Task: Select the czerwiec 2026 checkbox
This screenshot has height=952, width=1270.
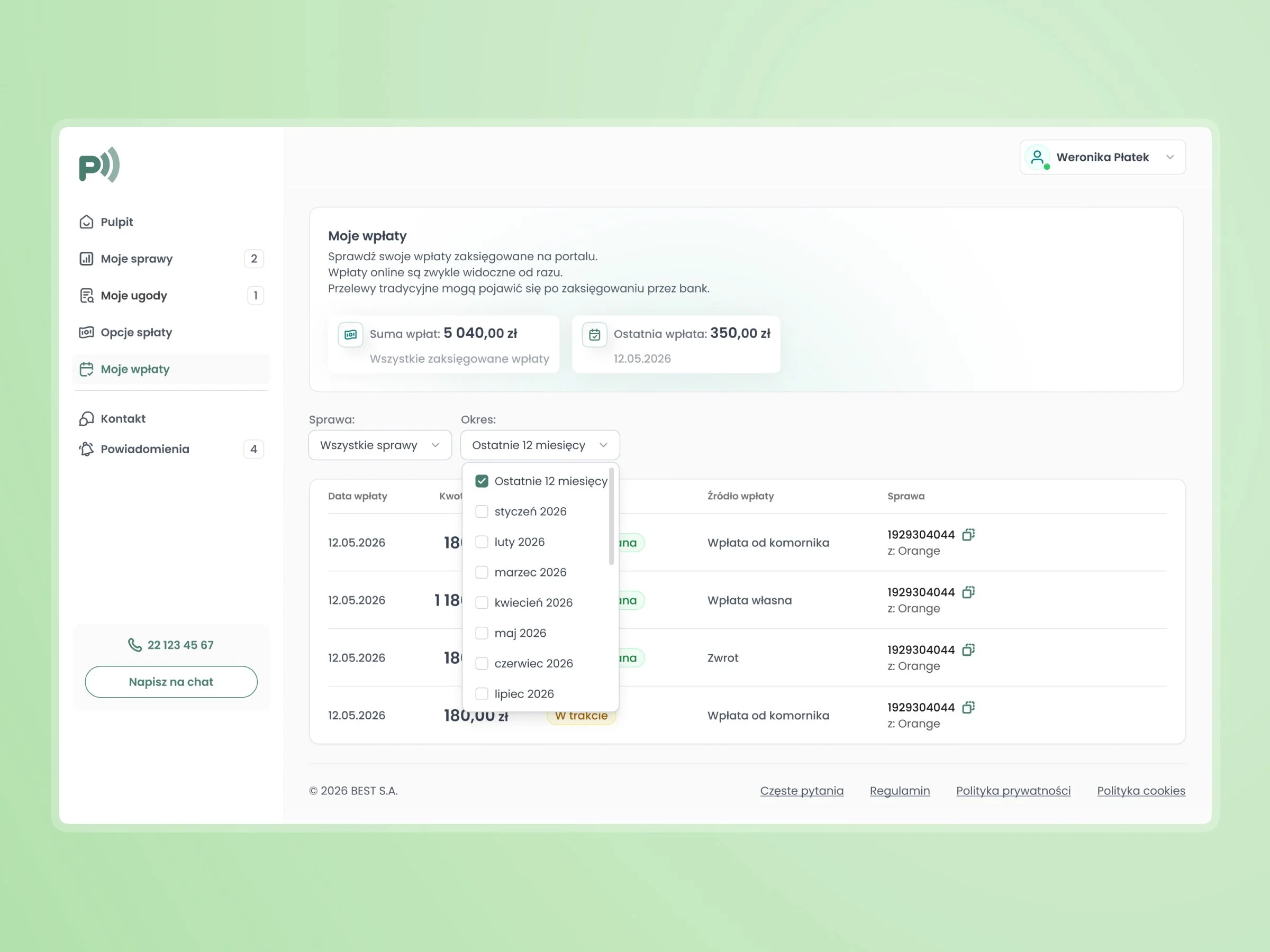Action: point(482,663)
